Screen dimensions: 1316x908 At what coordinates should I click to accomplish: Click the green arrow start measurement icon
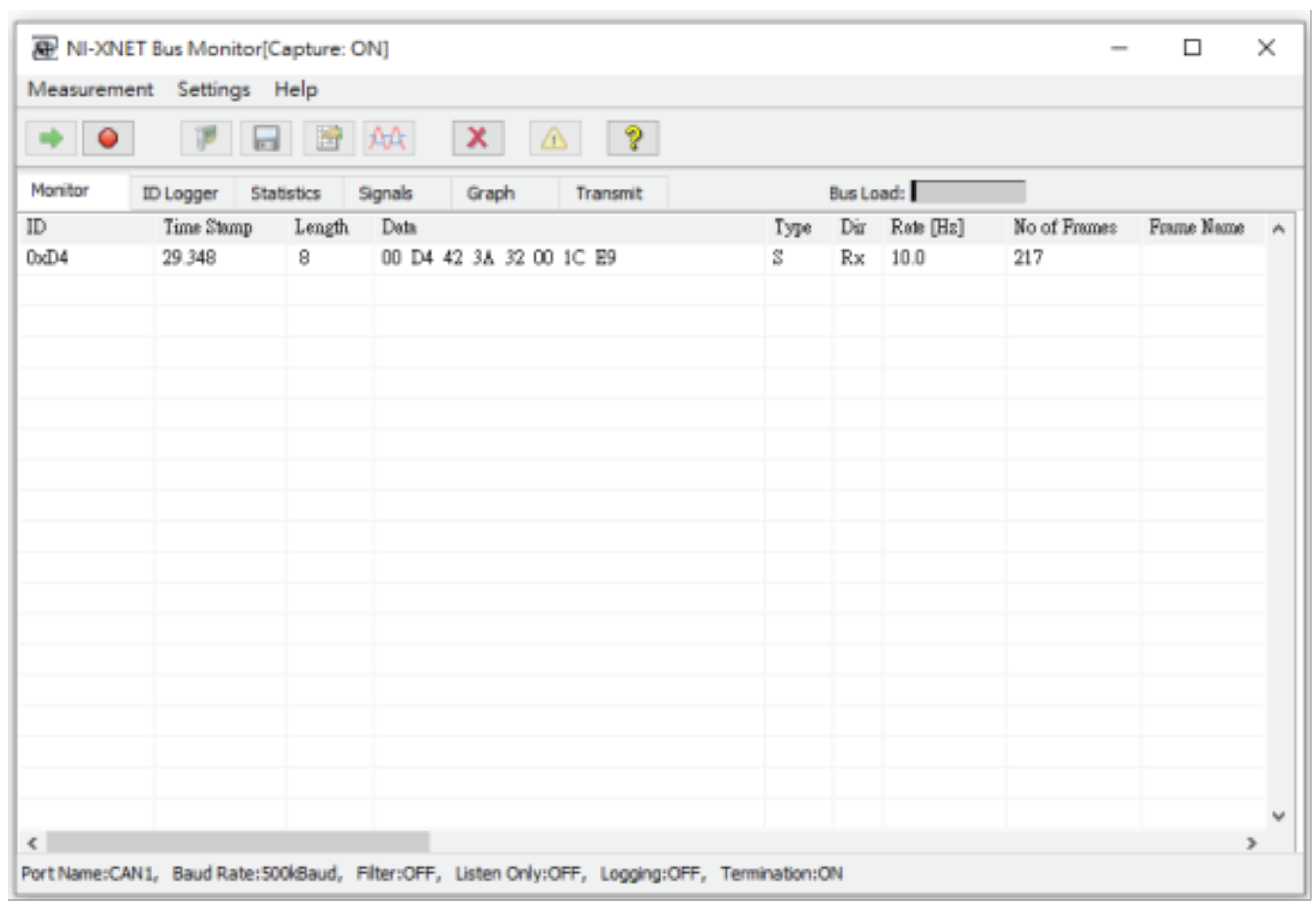pos(51,138)
